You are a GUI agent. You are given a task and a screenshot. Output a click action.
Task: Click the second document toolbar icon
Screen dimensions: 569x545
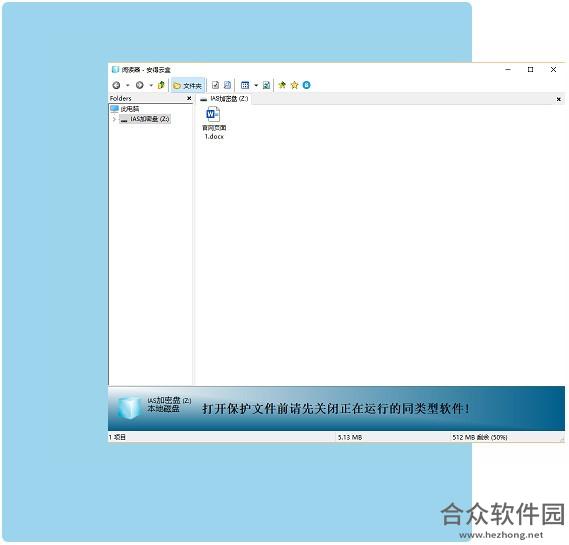point(227,85)
